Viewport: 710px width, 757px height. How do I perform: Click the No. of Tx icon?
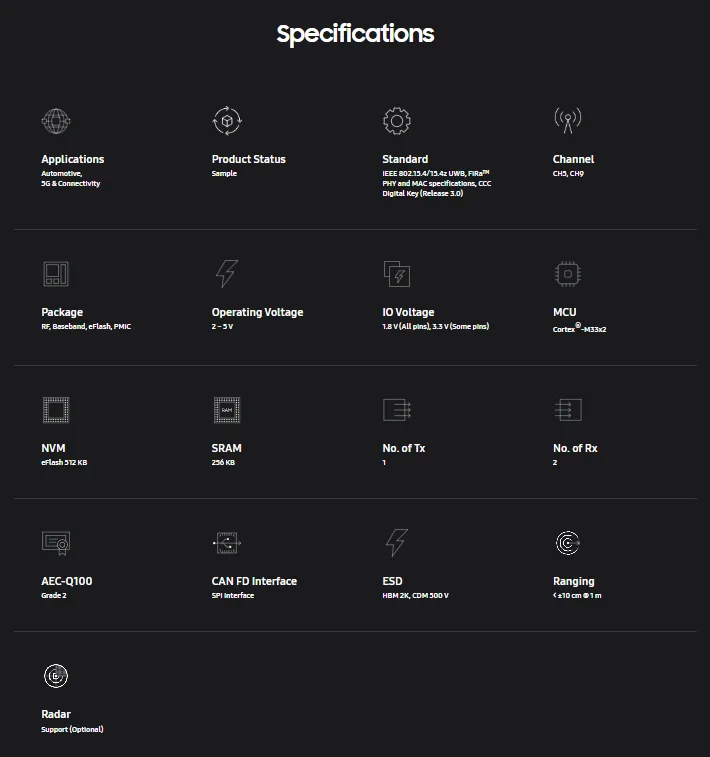[x=397, y=410]
